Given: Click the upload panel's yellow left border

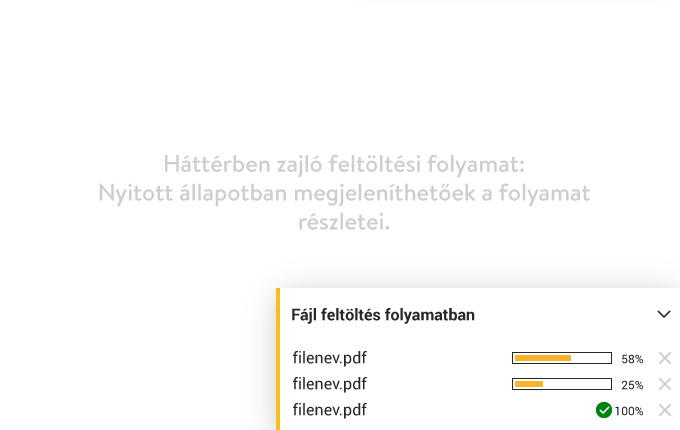Looking at the screenshot, I should tap(278, 359).
